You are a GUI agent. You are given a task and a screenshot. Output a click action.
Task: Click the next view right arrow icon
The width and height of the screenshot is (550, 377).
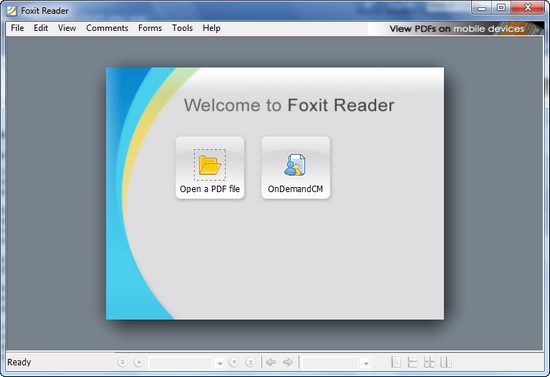[288, 362]
